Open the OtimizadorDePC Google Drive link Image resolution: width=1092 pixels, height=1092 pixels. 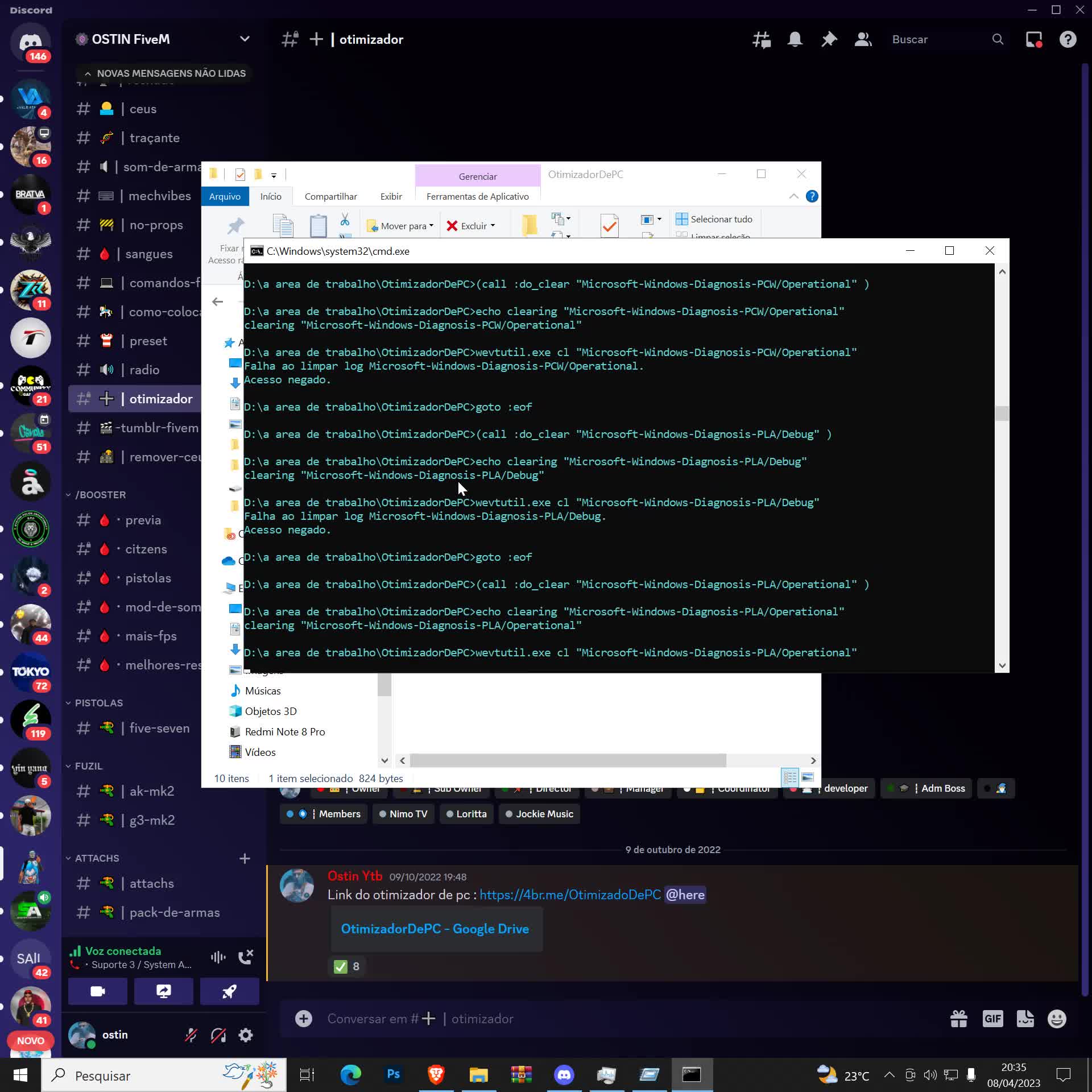pos(435,928)
